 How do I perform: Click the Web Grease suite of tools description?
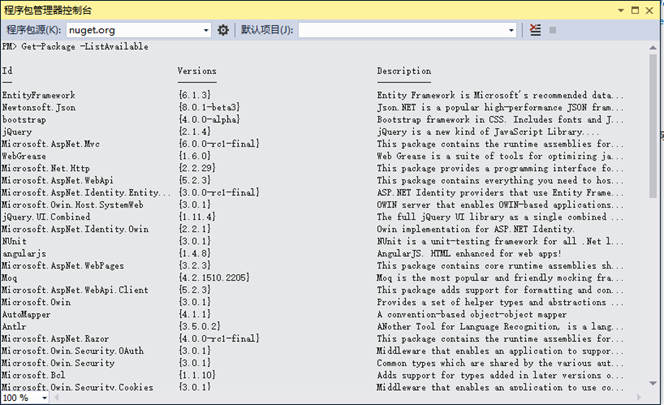point(500,156)
